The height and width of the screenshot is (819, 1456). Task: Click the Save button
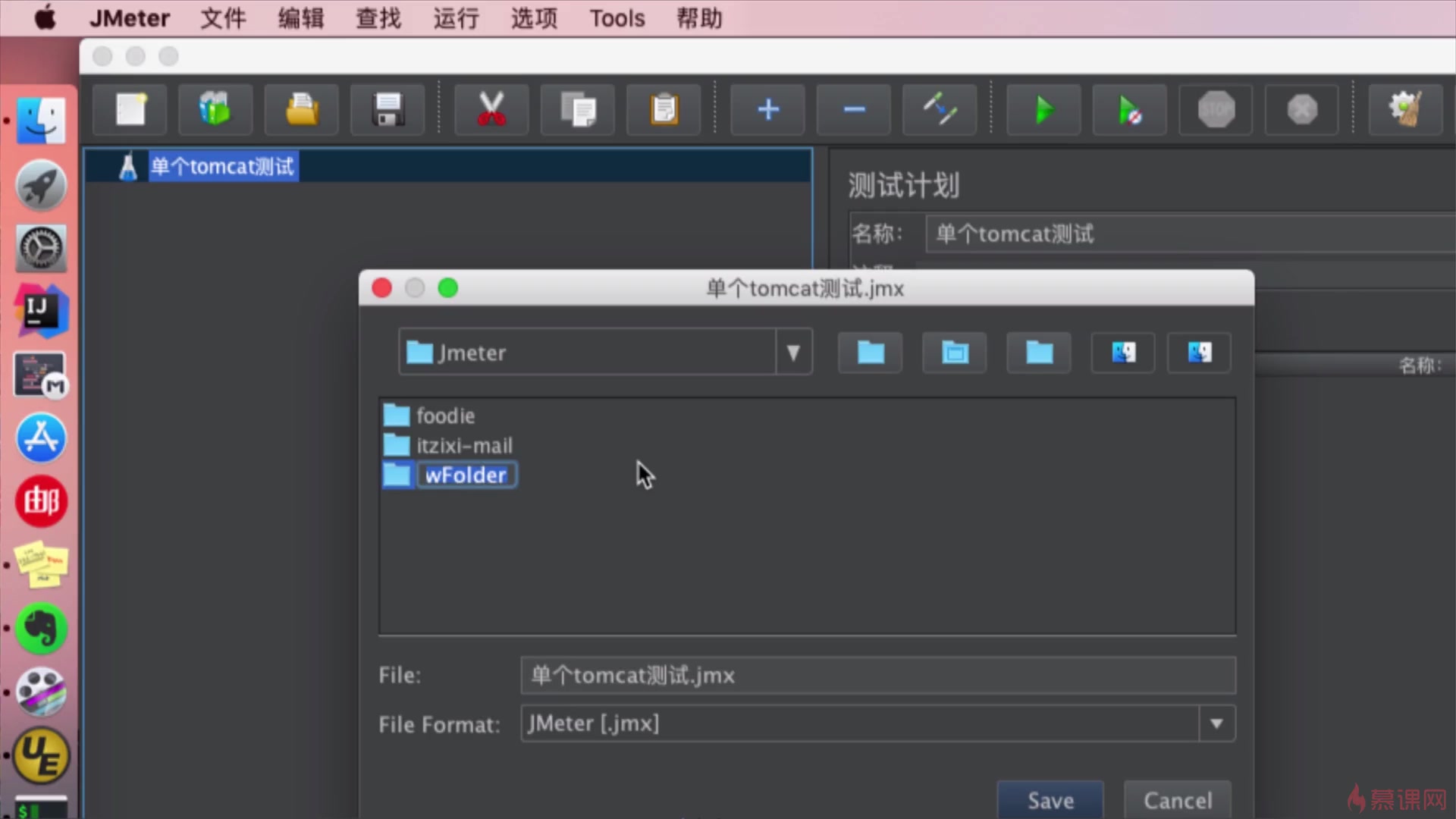point(1050,800)
